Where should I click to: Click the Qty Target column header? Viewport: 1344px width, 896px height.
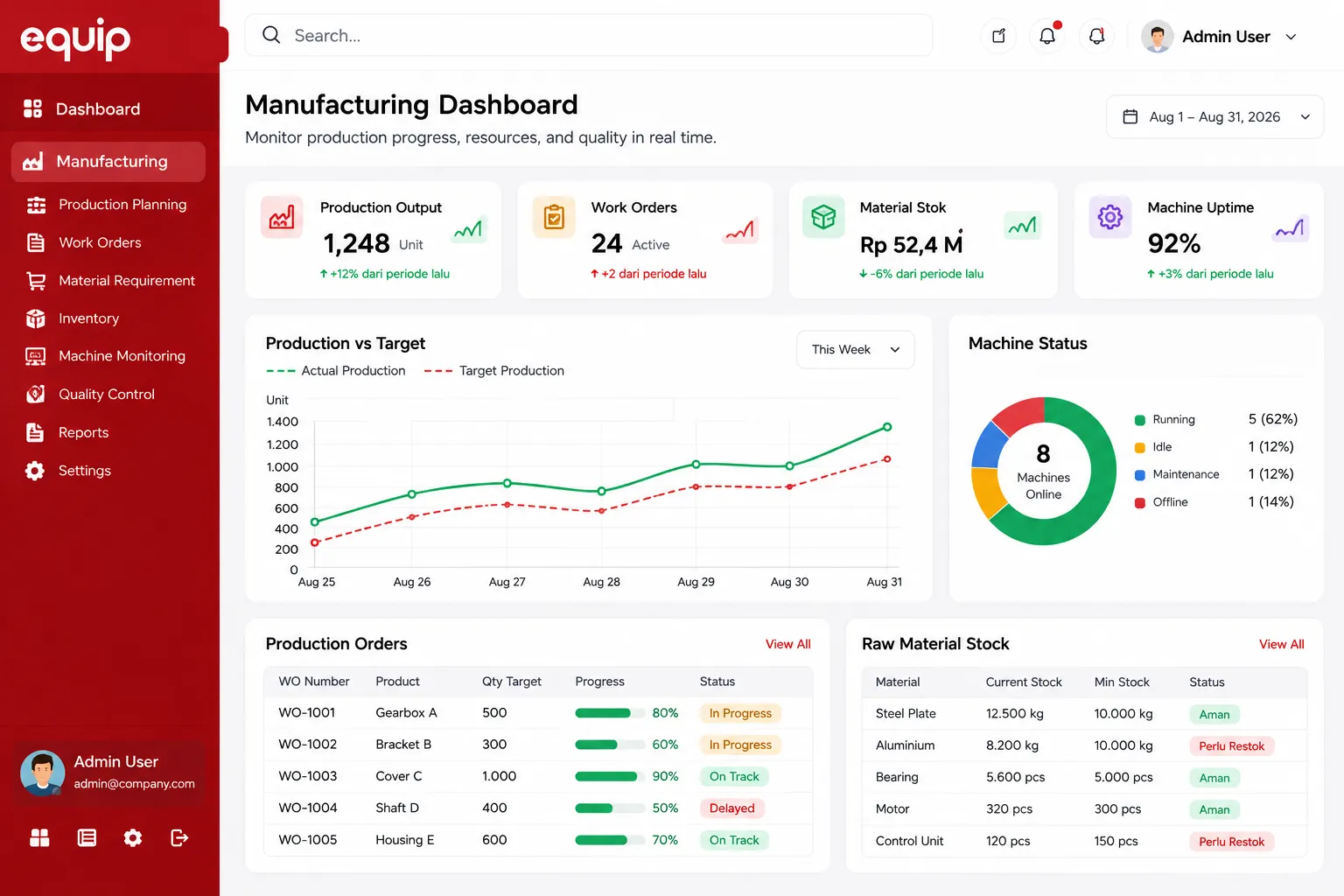pyautogui.click(x=511, y=682)
